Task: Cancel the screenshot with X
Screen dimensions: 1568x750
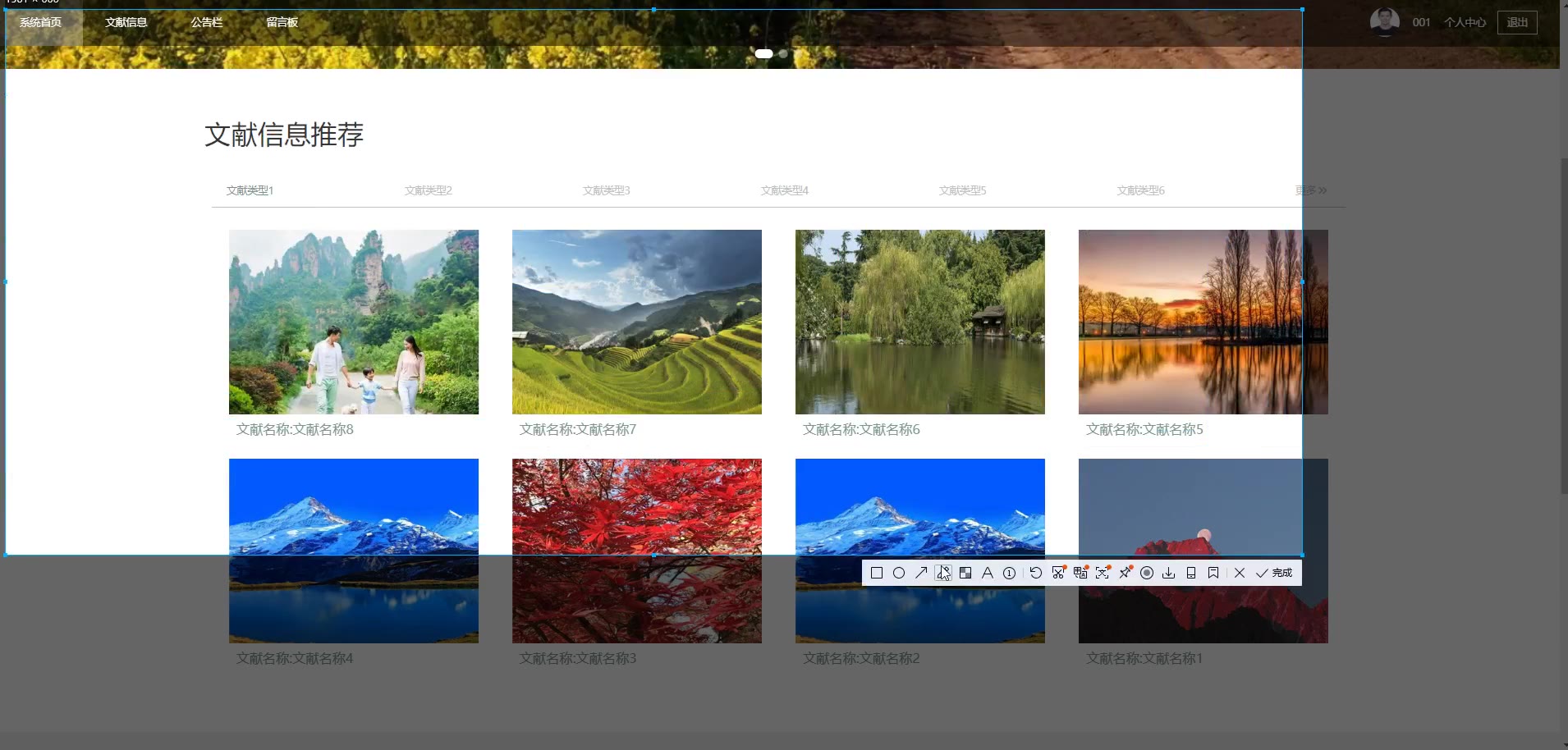Action: [x=1240, y=573]
